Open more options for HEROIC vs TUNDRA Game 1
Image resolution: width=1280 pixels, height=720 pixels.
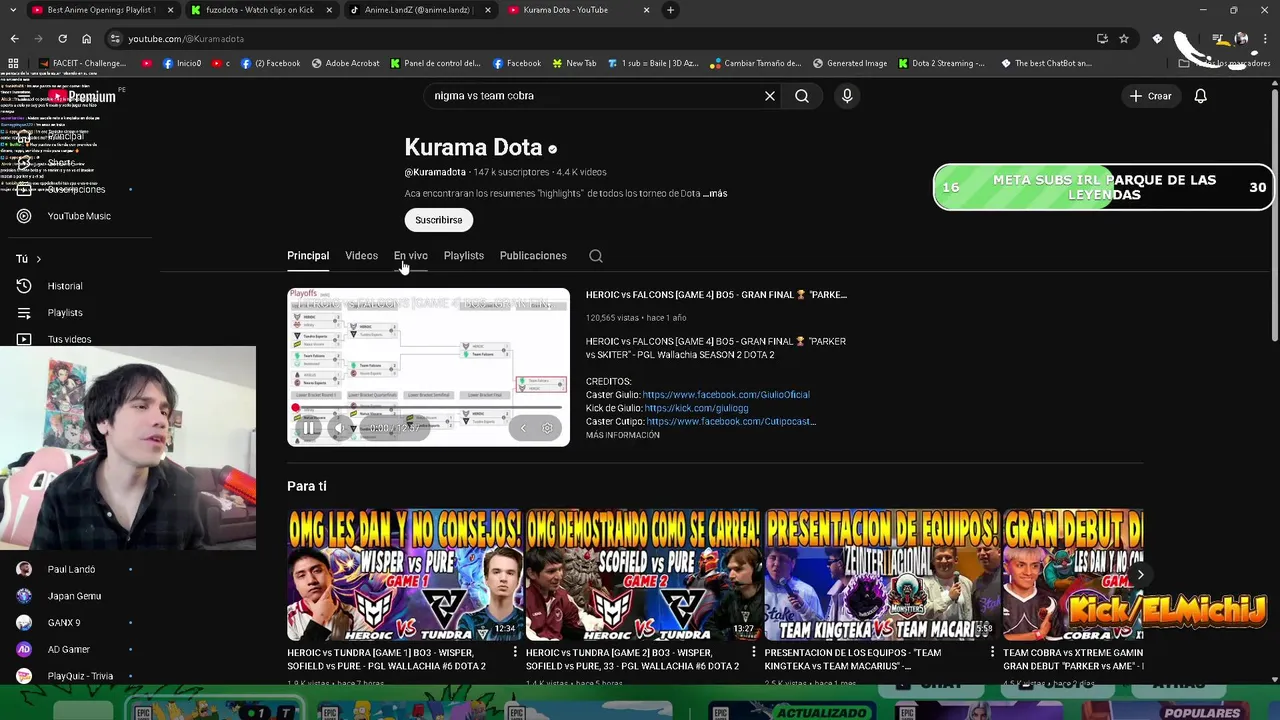point(516,653)
